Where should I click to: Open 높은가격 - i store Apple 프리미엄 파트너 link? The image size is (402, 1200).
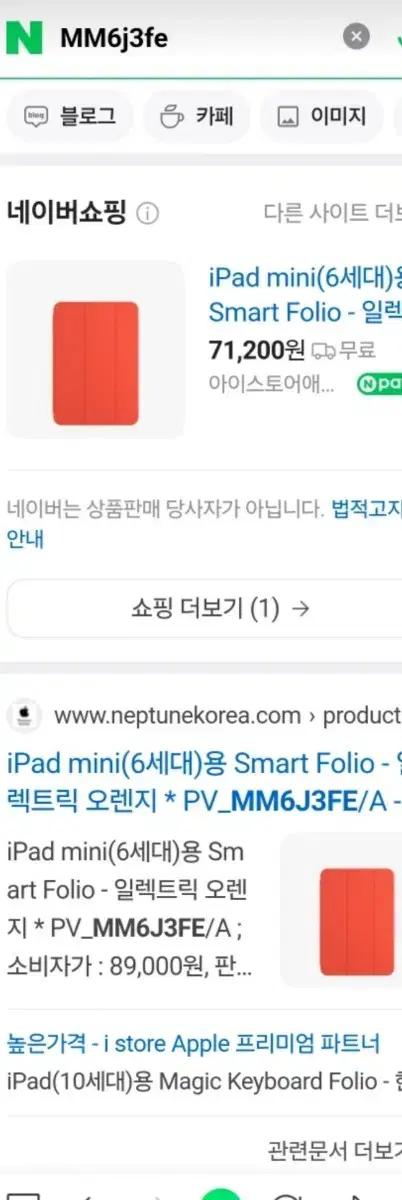(193, 1045)
